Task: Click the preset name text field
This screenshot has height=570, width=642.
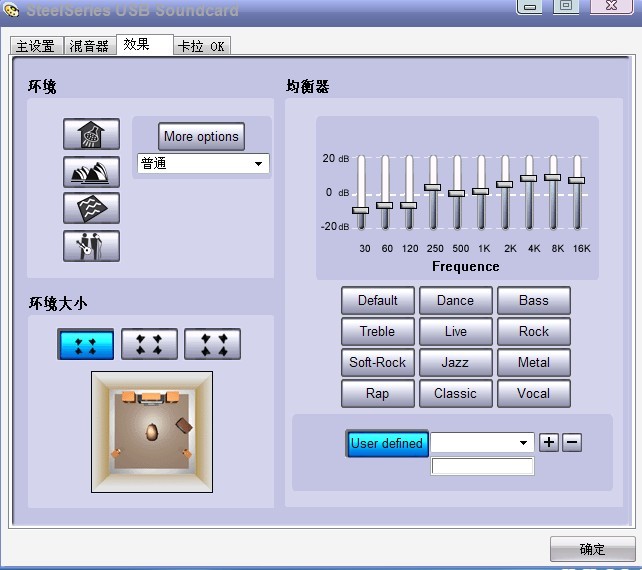Action: (482, 467)
